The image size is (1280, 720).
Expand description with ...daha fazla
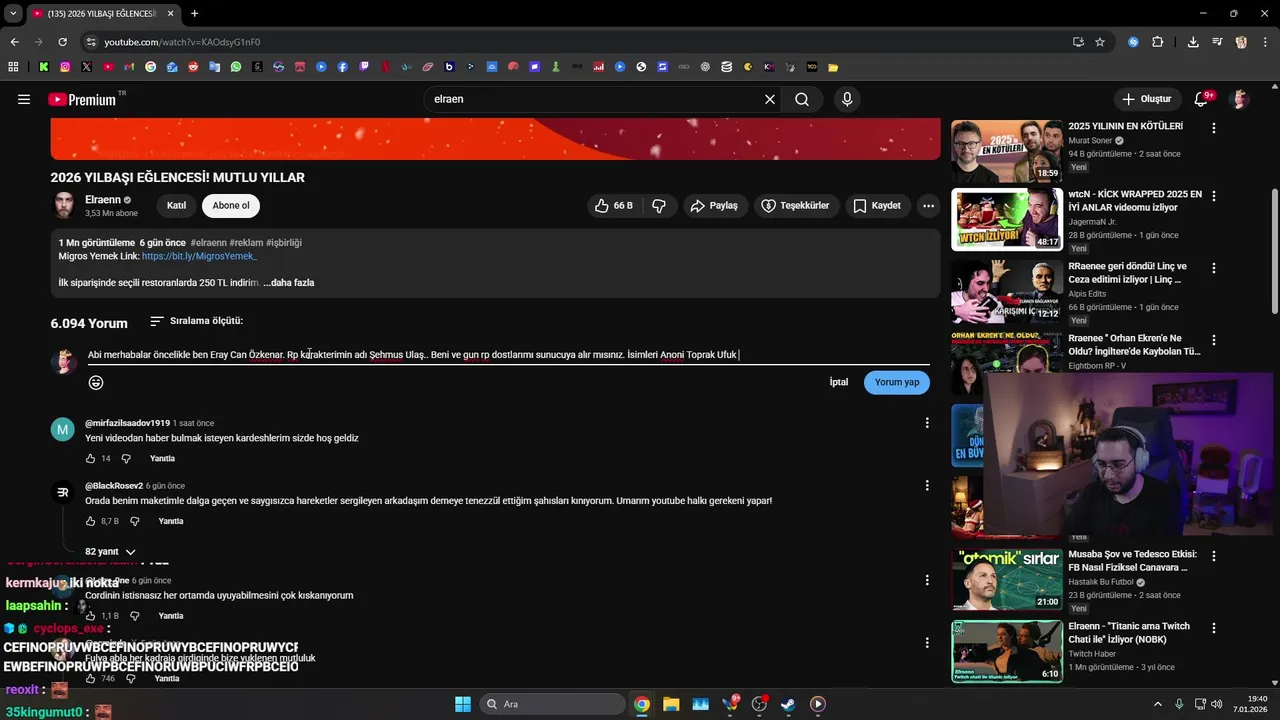[x=289, y=283]
